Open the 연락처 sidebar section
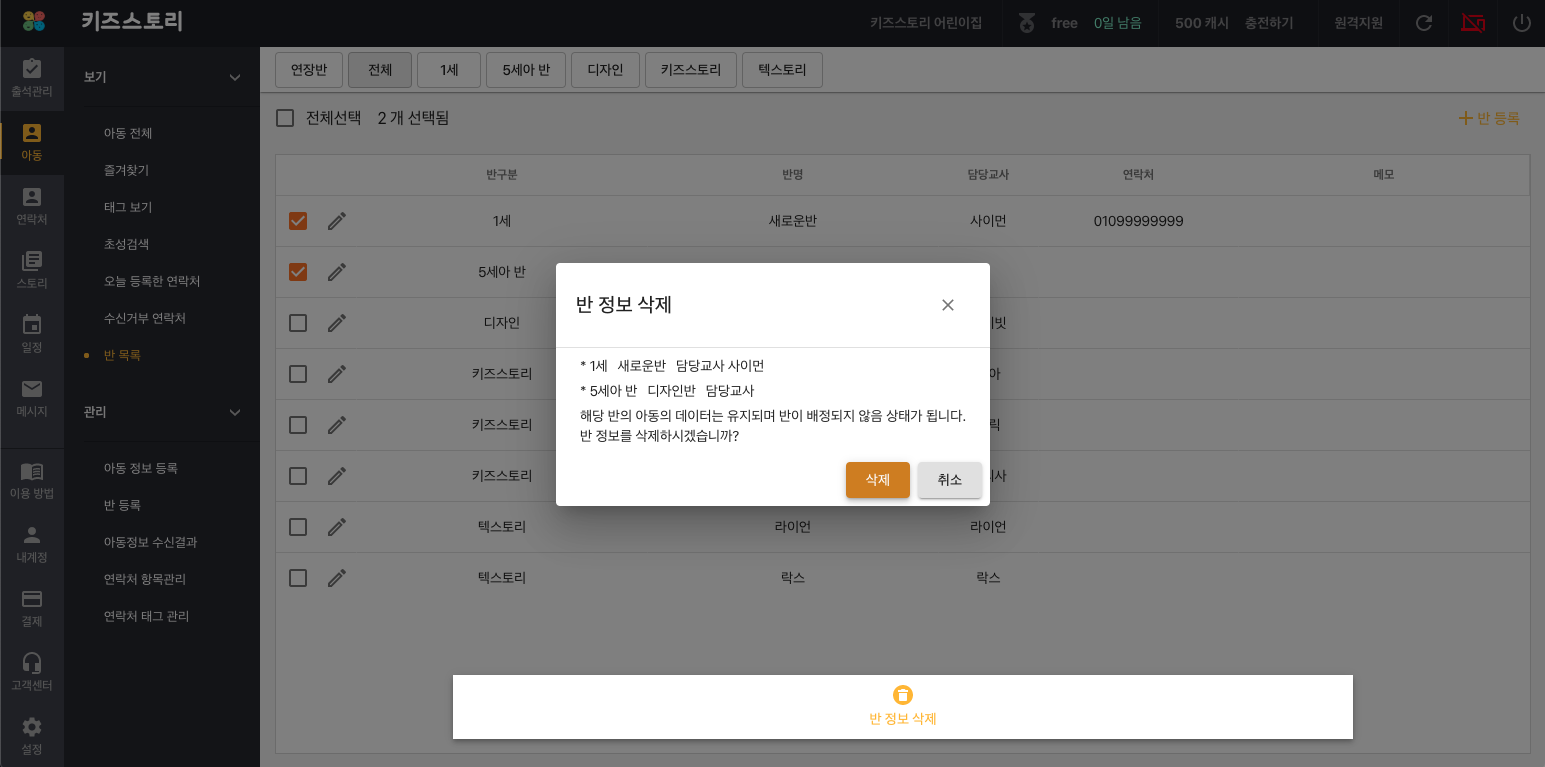The width and height of the screenshot is (1545, 767). click(32, 207)
